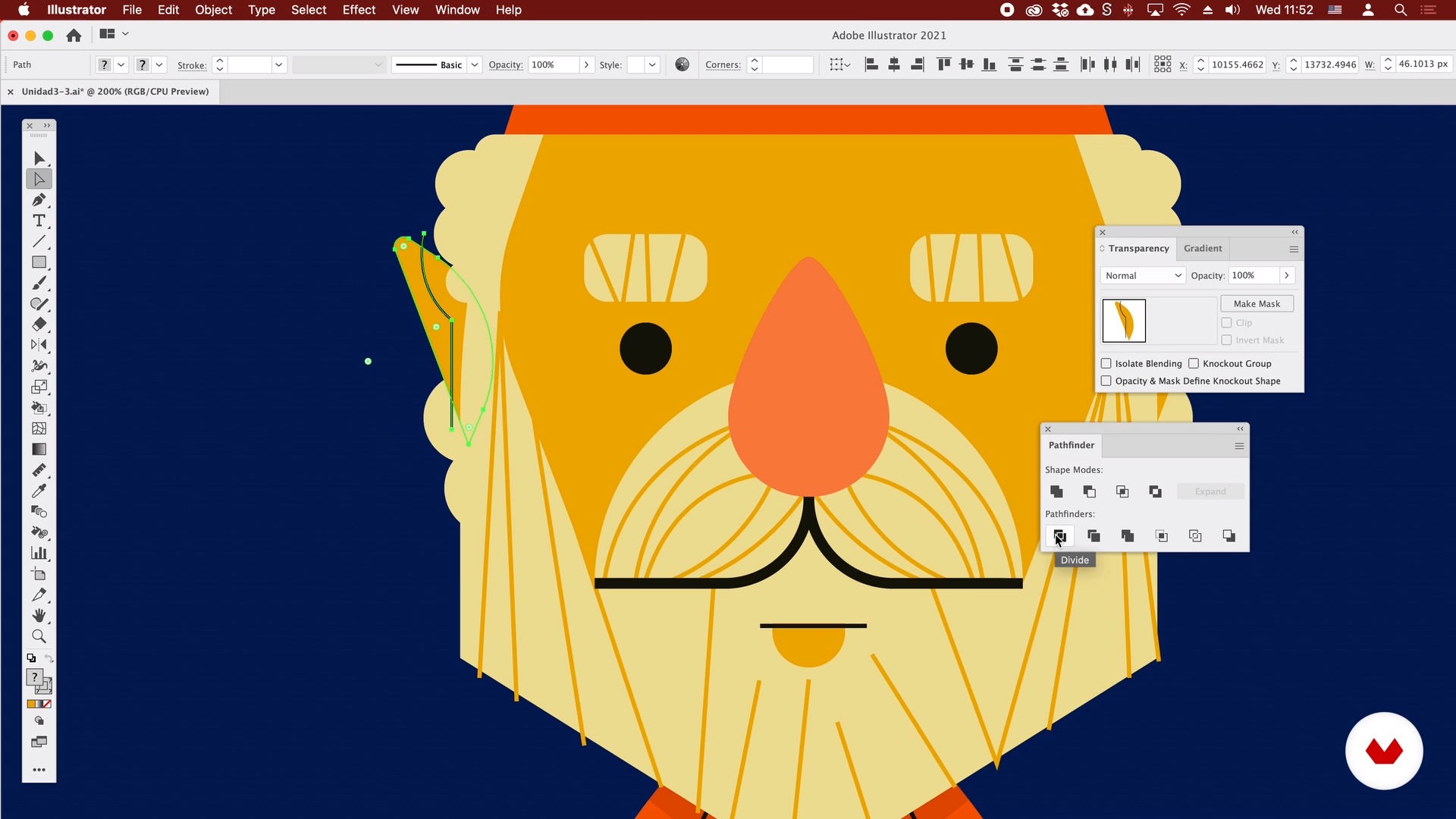Screen dimensions: 1456x819
Task: Select the Type tool
Action: 39,221
